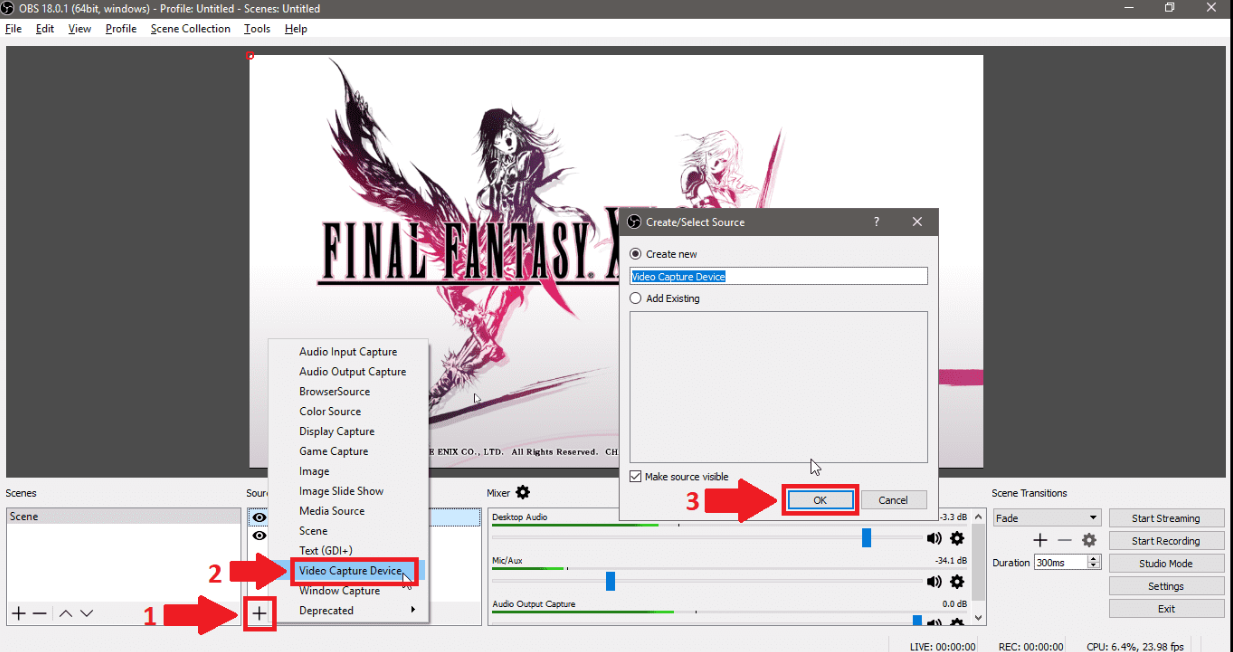Choose Image Slide Show source
1233x652 pixels.
pyautogui.click(x=348, y=491)
